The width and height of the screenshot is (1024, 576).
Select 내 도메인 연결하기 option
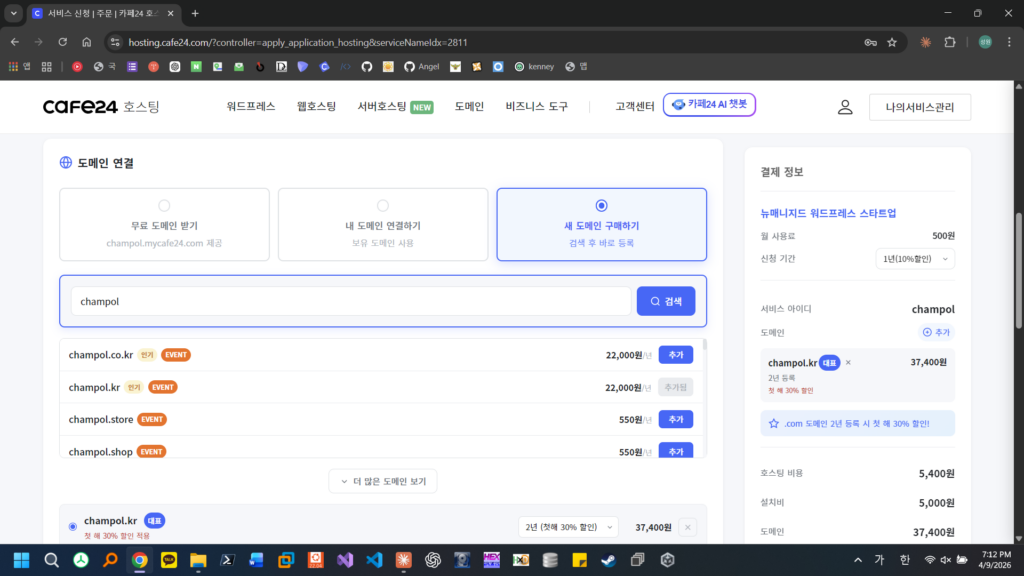[x=383, y=225]
